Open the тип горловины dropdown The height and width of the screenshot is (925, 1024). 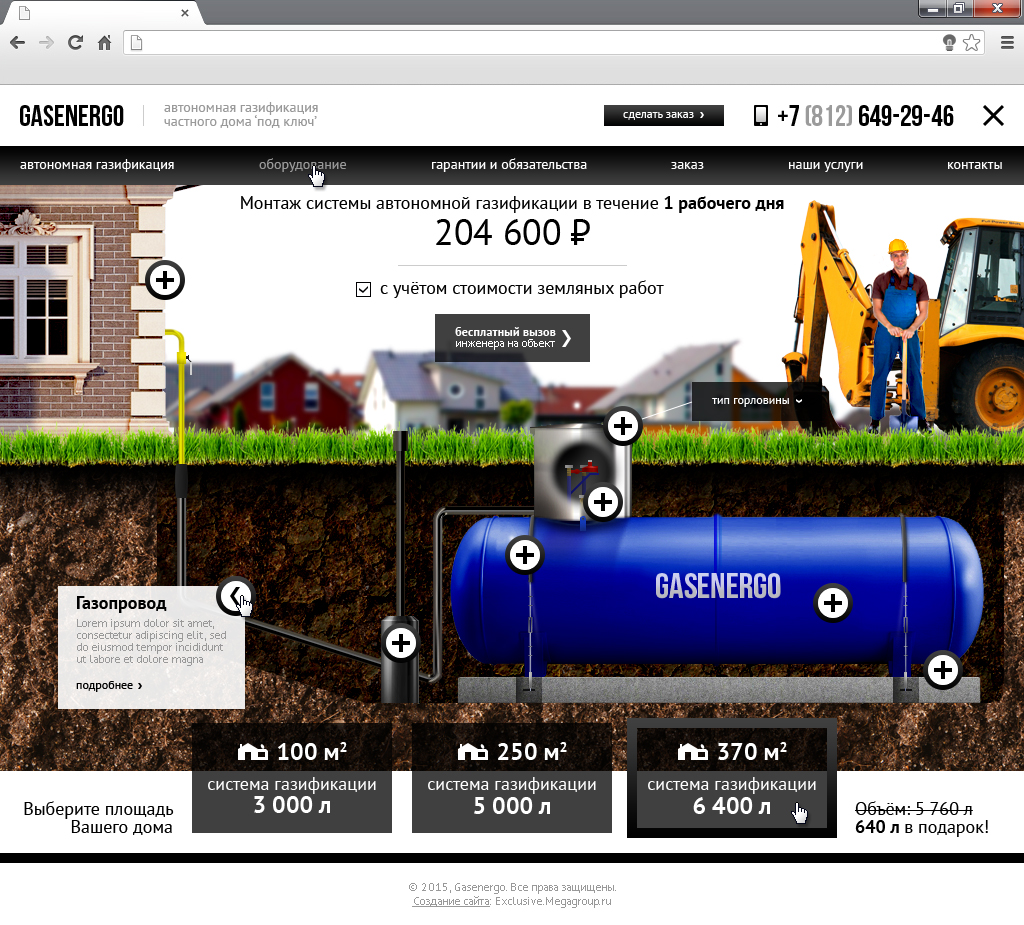click(757, 401)
